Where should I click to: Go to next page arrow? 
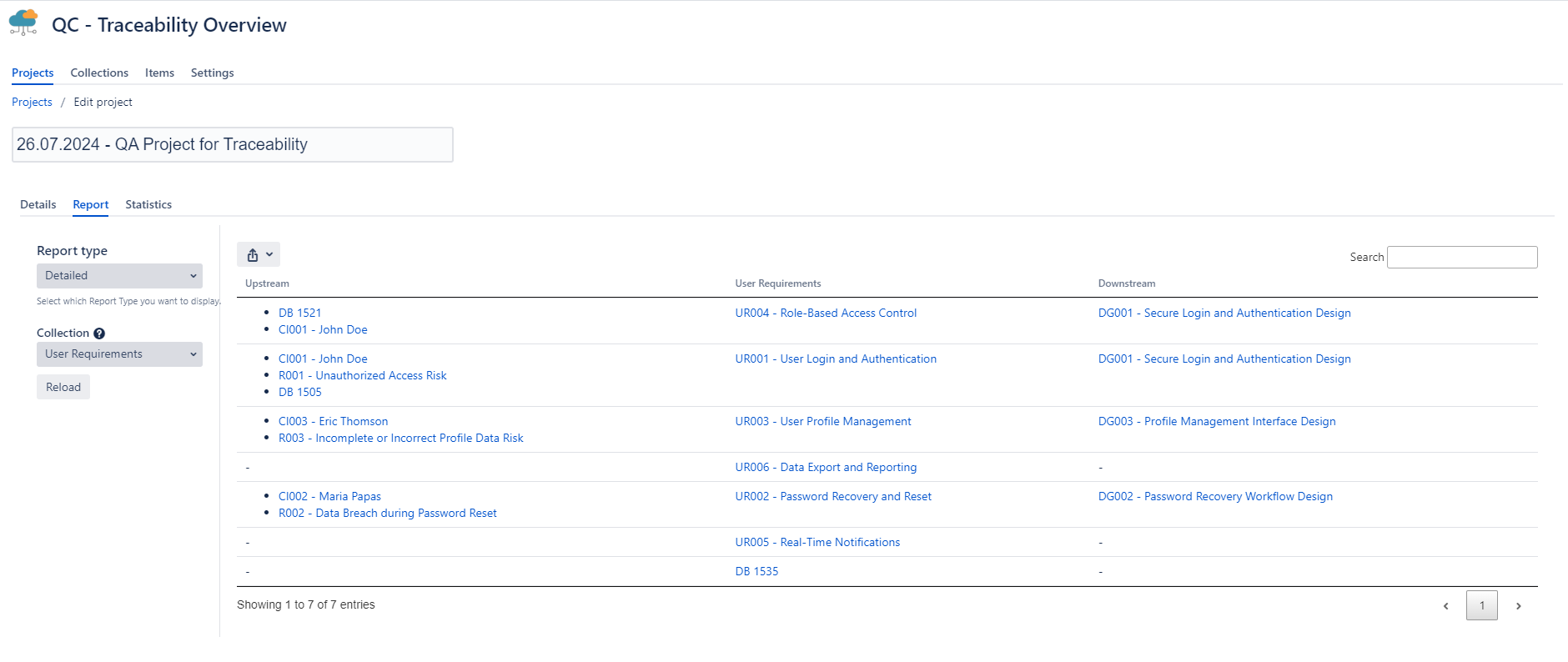(1518, 606)
